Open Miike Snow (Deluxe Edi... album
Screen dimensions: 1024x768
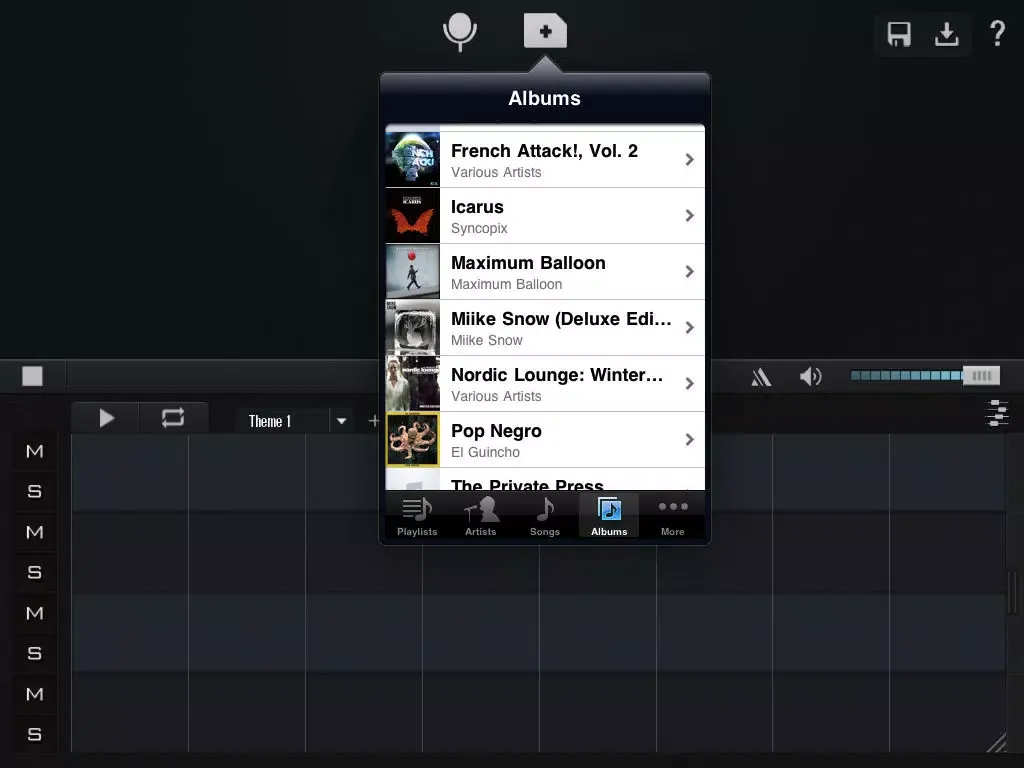(545, 328)
